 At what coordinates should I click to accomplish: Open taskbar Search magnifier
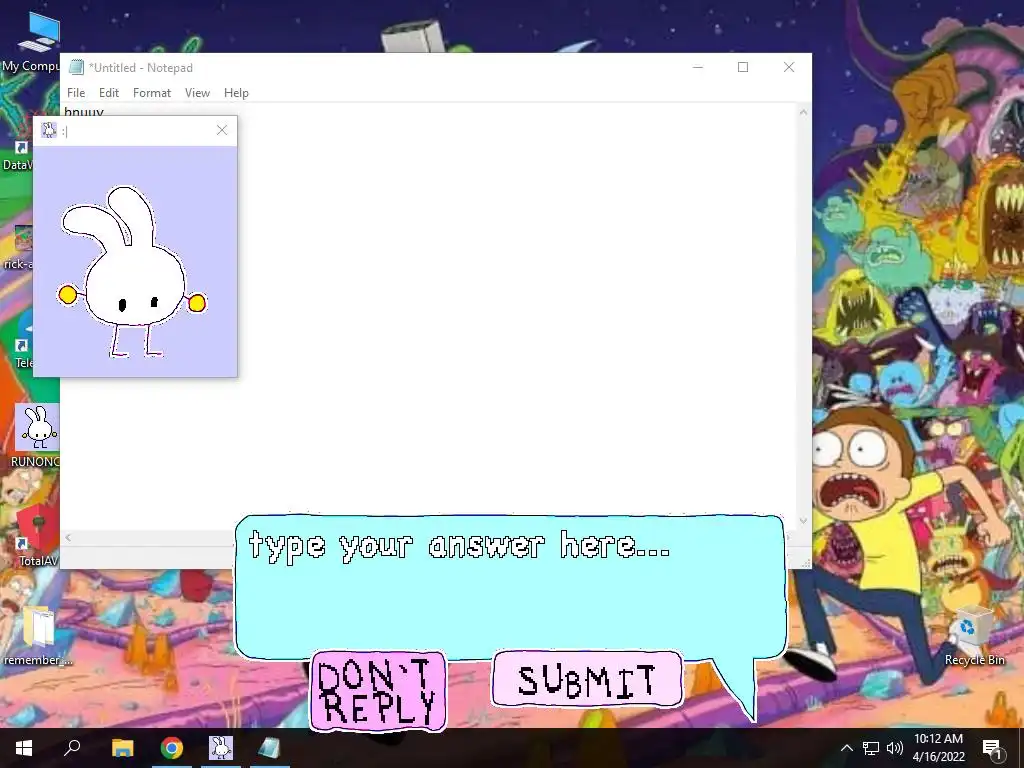(72, 748)
